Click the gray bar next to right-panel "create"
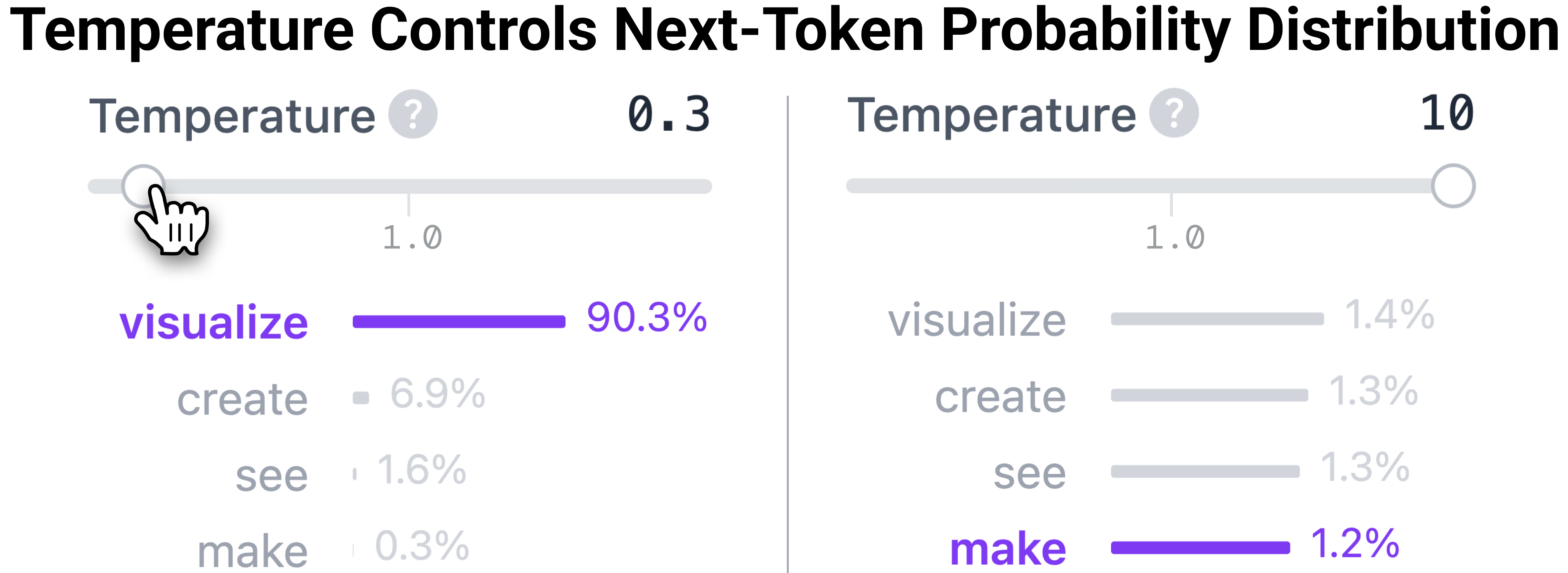Screen dimensions: 1568x573 click(1209, 395)
